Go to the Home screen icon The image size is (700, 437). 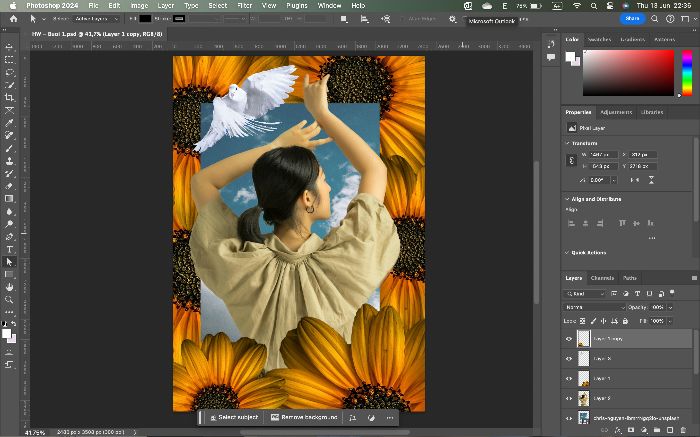pos(13,19)
